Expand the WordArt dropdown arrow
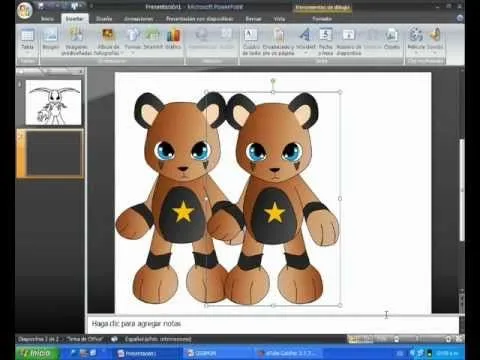The width and height of the screenshot is (480, 360). pos(305,53)
